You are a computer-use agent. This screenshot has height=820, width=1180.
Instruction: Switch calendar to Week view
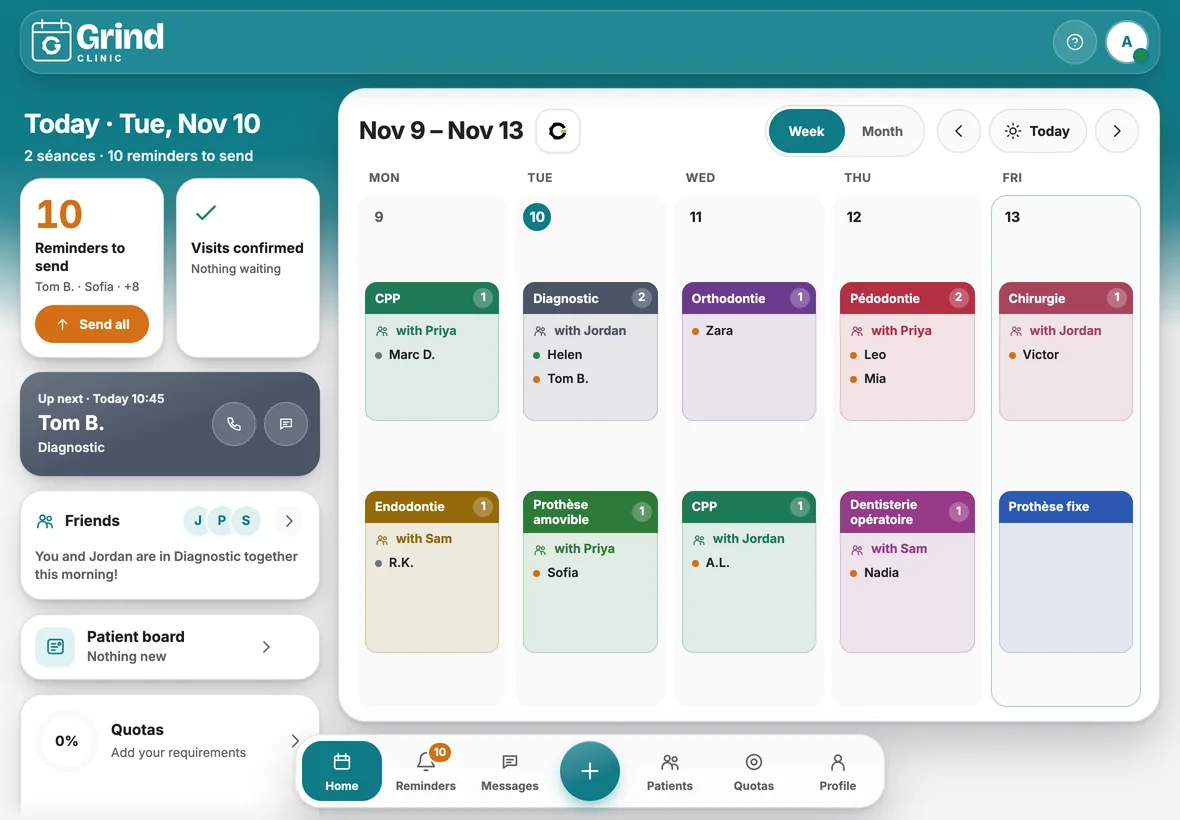[x=806, y=131]
